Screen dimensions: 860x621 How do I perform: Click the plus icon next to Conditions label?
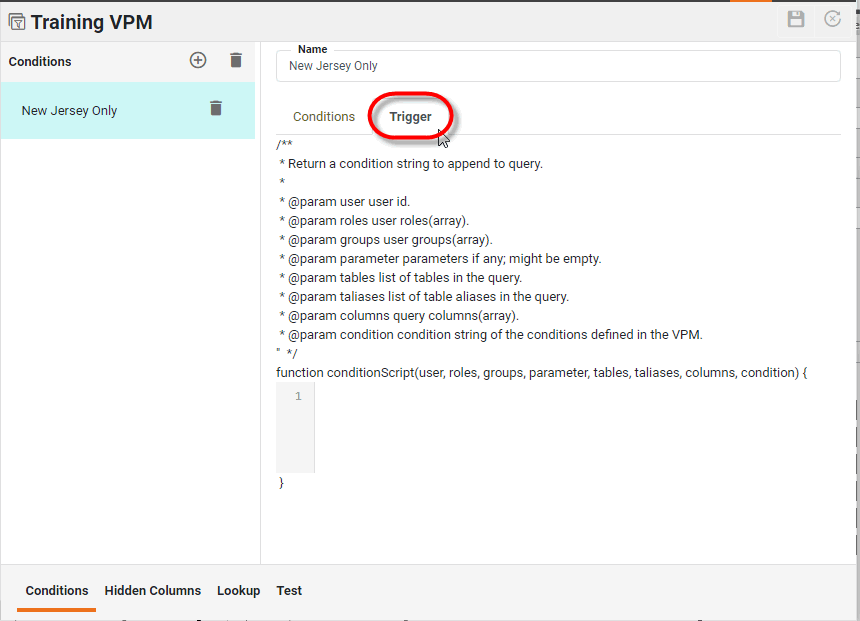pos(198,60)
